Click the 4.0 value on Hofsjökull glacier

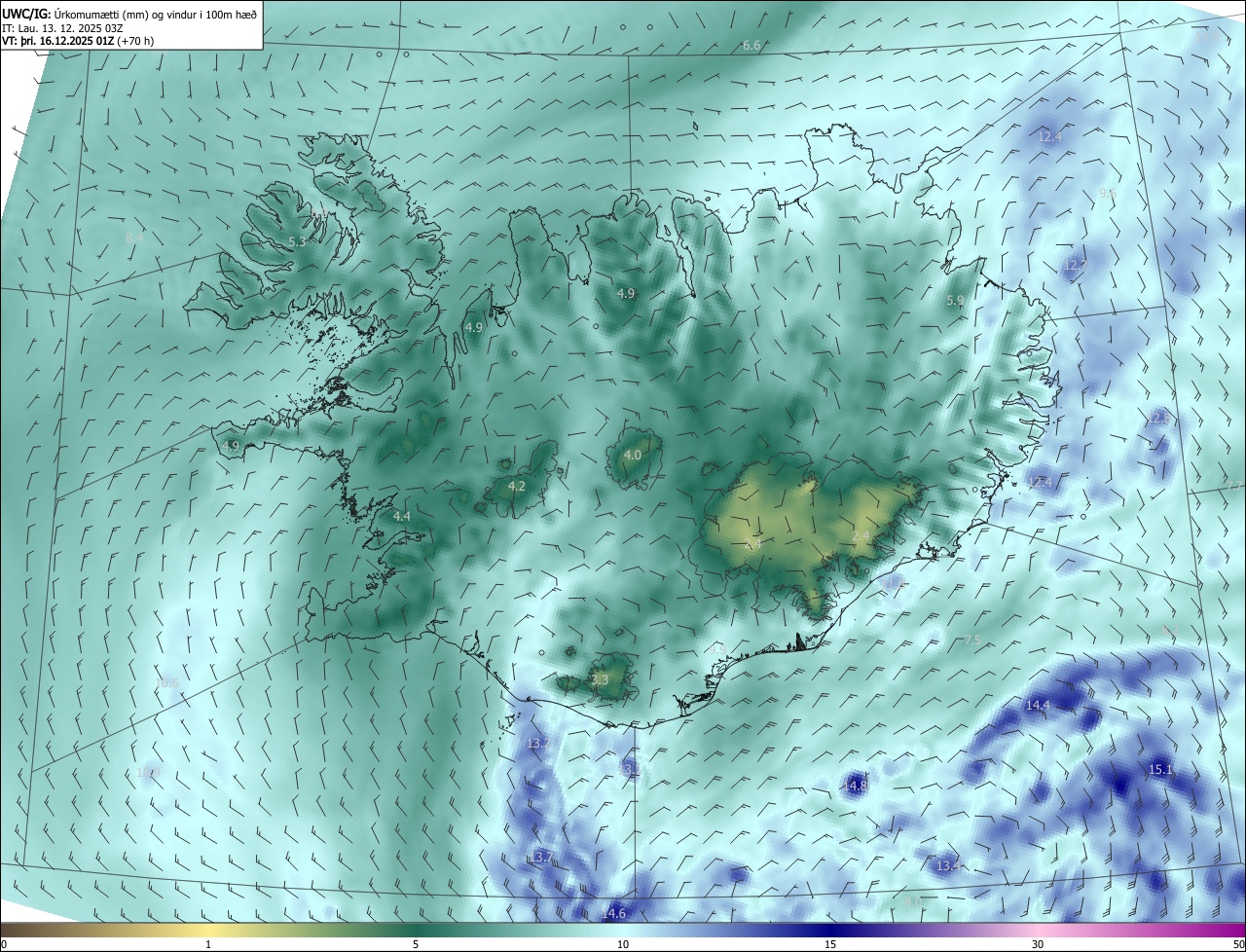coord(633,455)
